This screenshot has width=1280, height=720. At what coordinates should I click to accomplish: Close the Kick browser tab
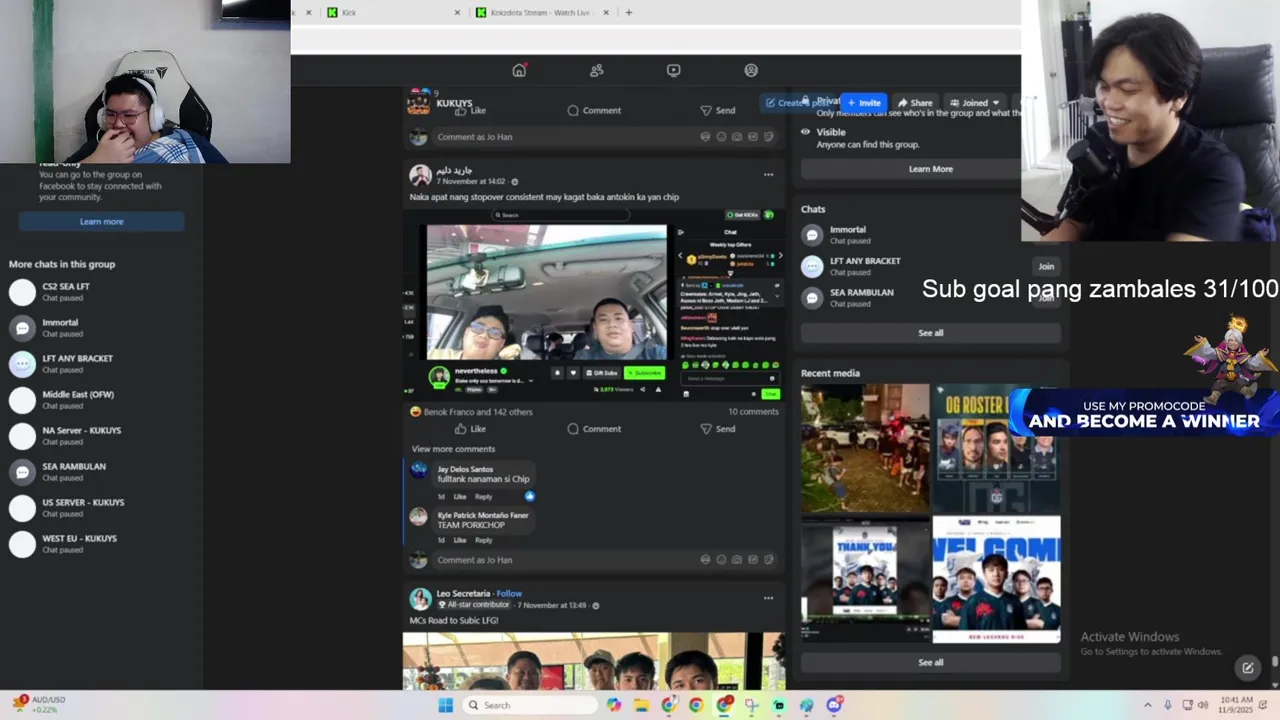point(458,13)
